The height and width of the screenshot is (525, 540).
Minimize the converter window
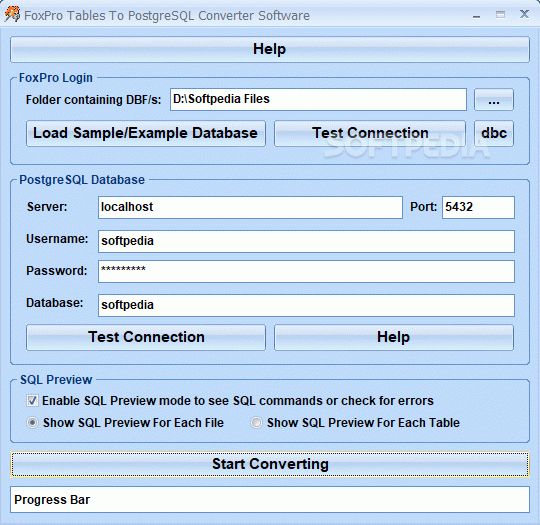pos(477,15)
